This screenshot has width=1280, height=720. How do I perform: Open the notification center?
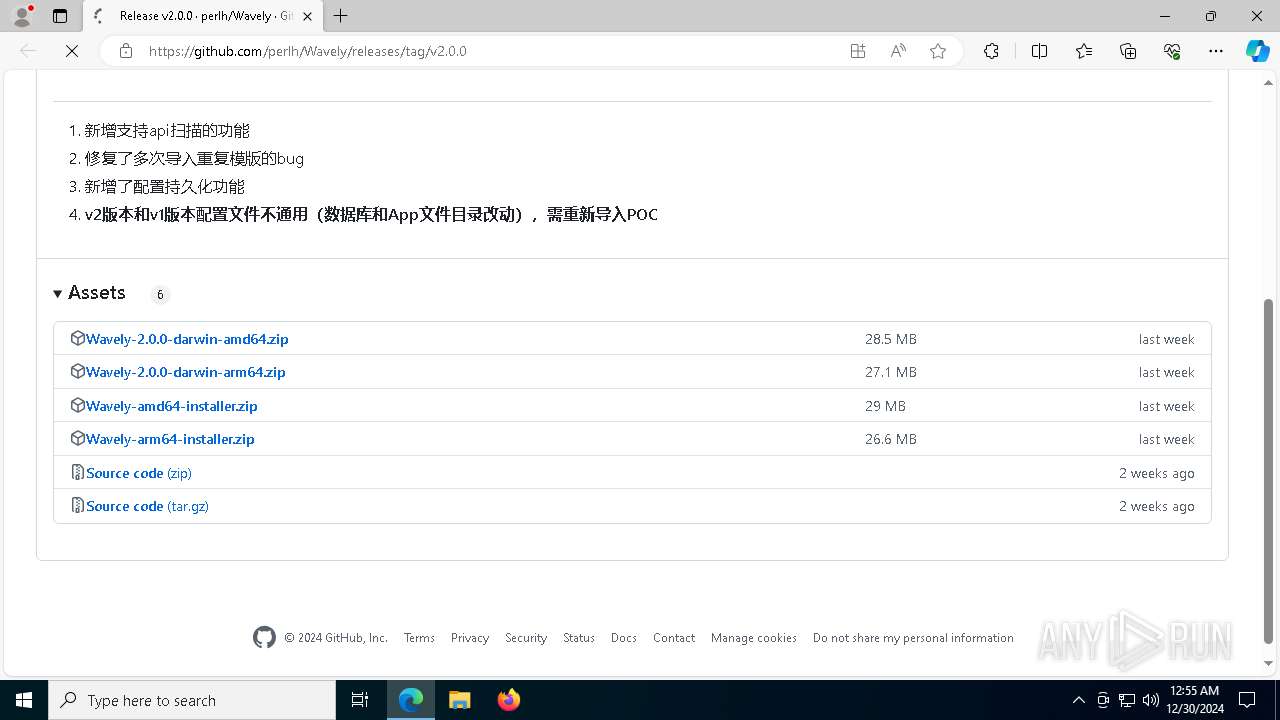(x=1247, y=700)
